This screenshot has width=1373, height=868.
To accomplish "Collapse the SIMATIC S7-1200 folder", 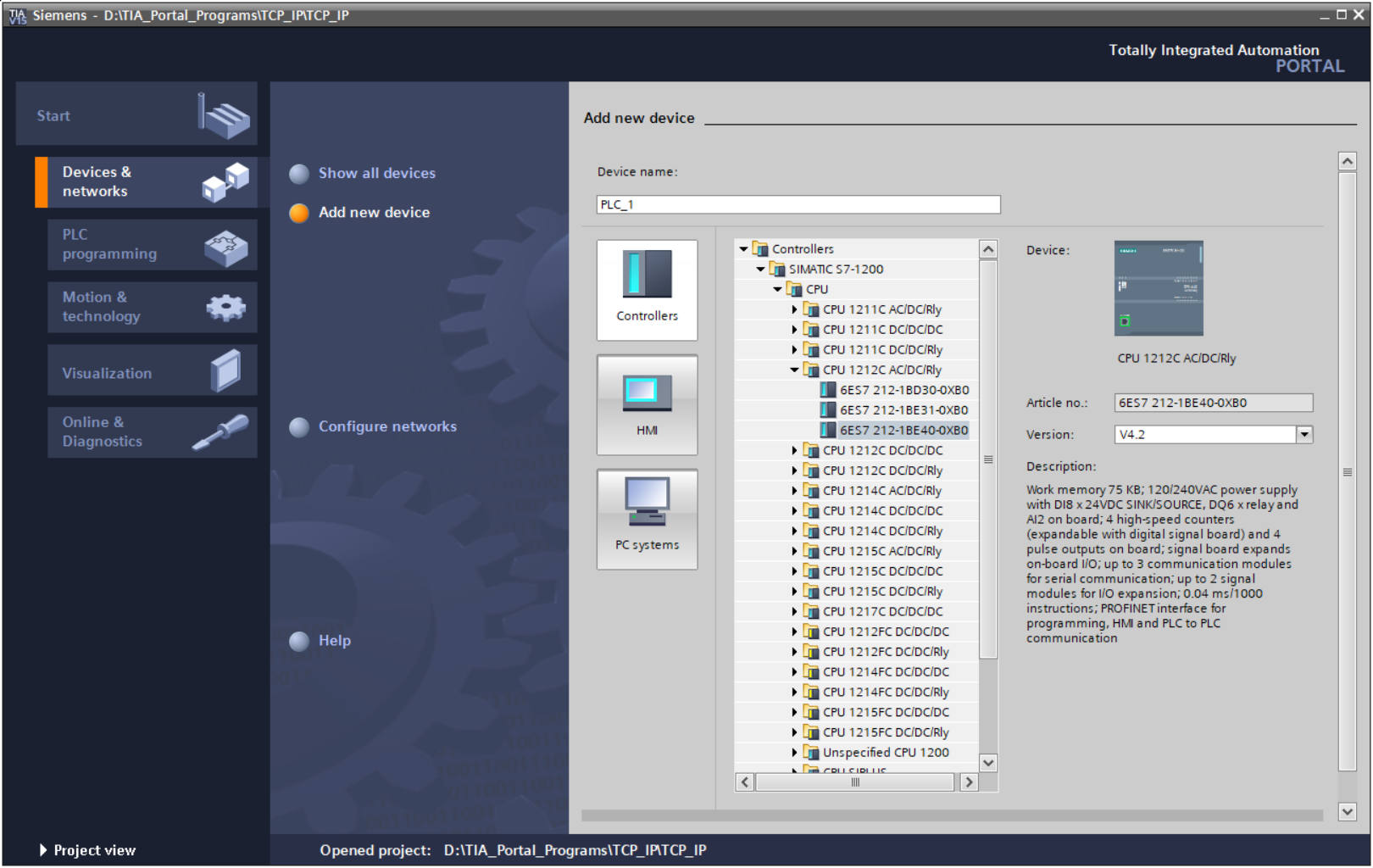I will [x=760, y=270].
